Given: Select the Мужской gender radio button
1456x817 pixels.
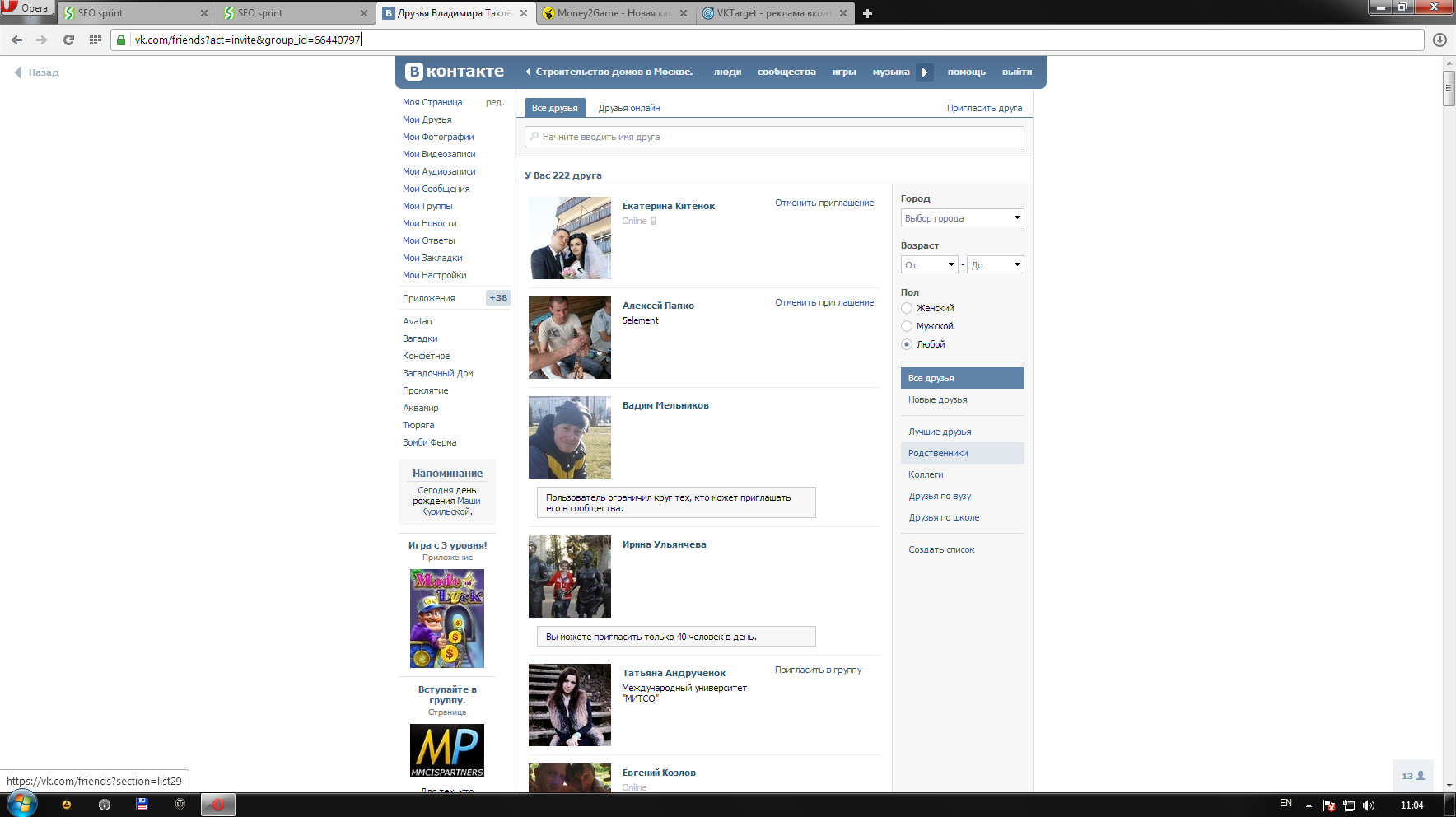Looking at the screenshot, I should point(907,326).
